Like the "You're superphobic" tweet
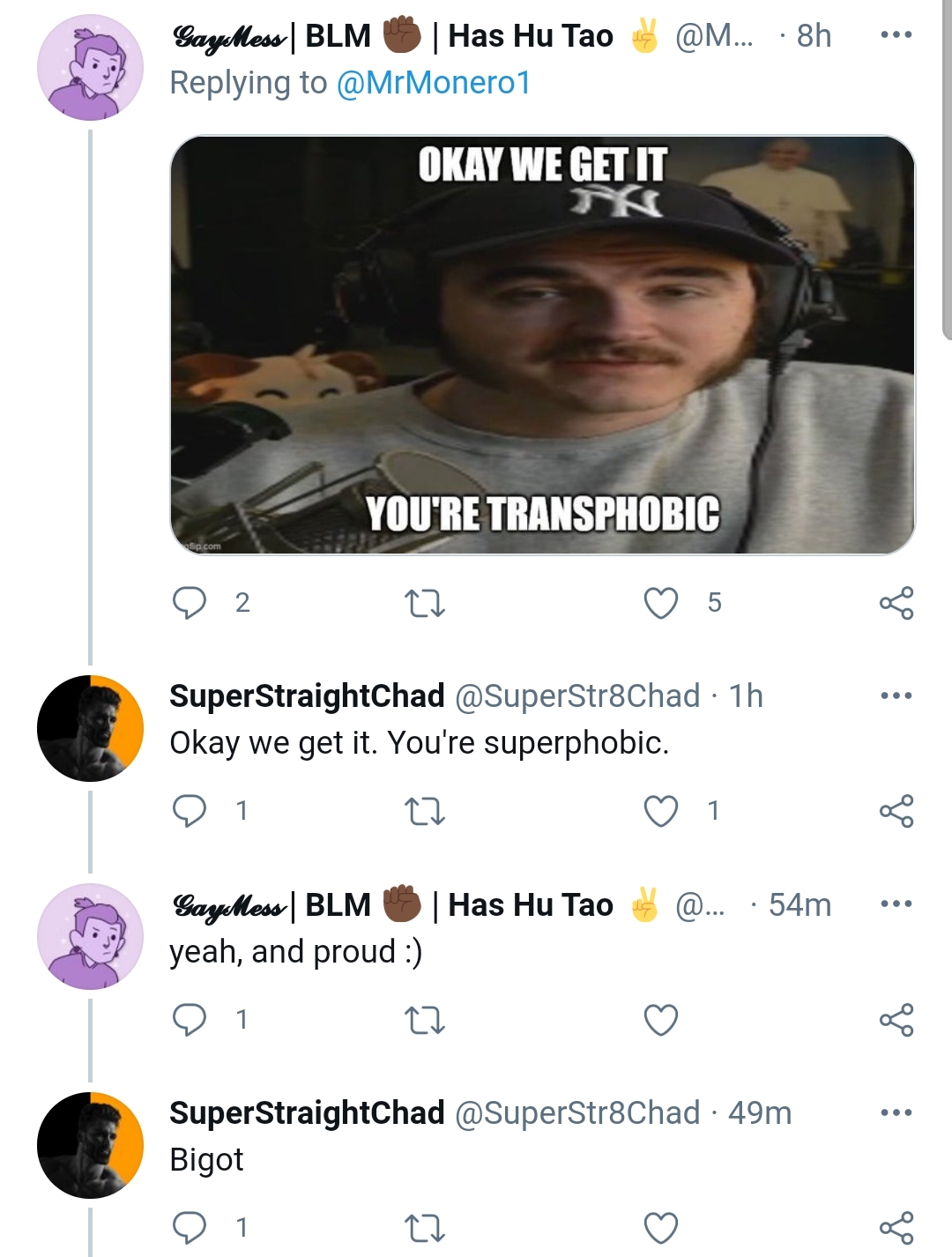 (661, 812)
